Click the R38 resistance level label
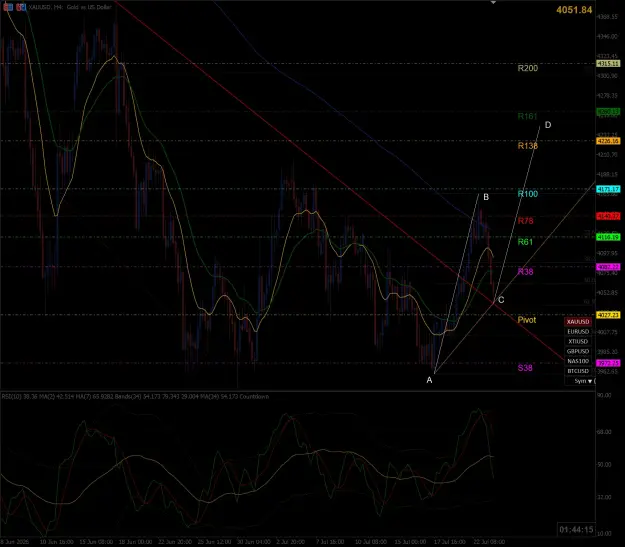Screen dimensions: 625x547 (x=525, y=272)
